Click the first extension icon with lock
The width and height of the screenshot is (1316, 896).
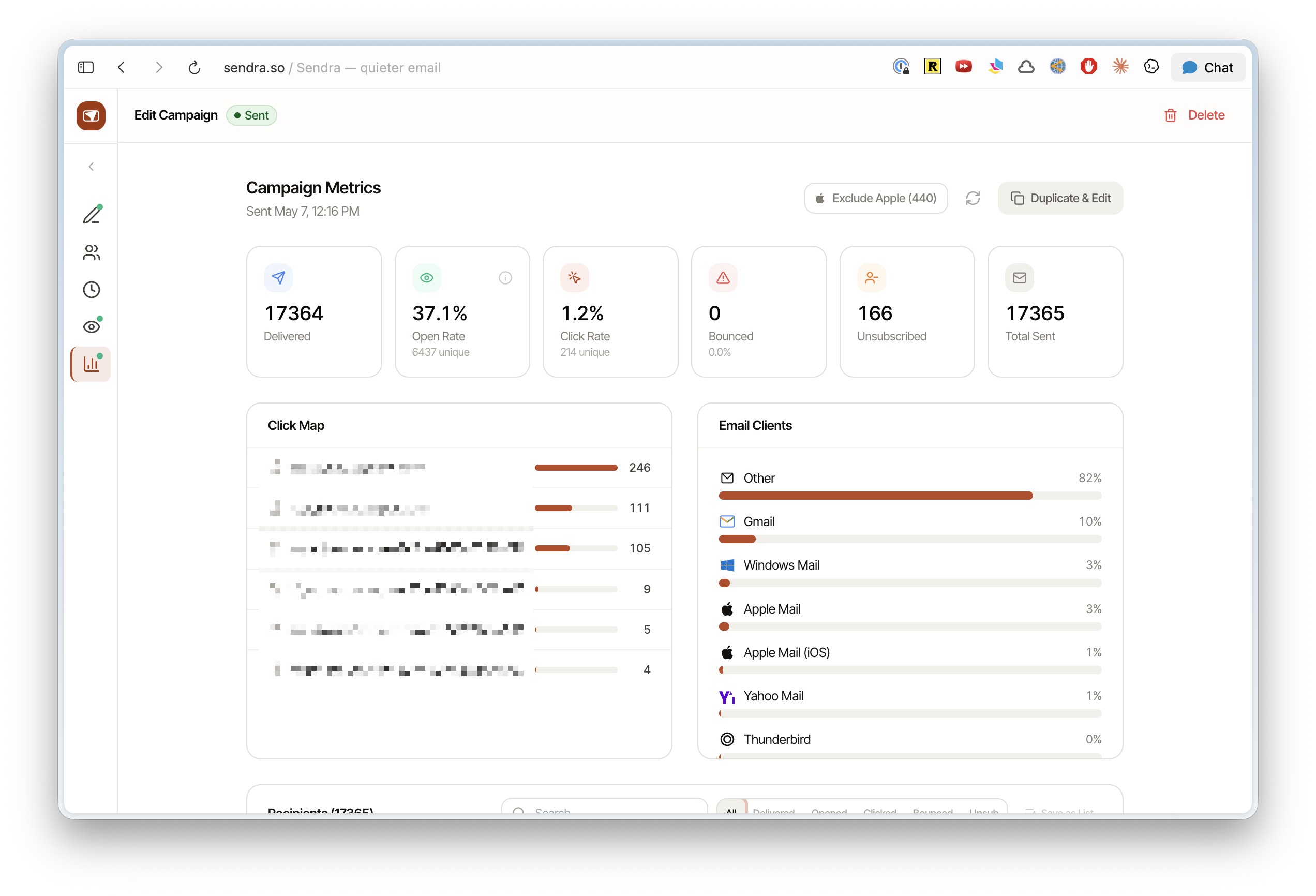(901, 67)
